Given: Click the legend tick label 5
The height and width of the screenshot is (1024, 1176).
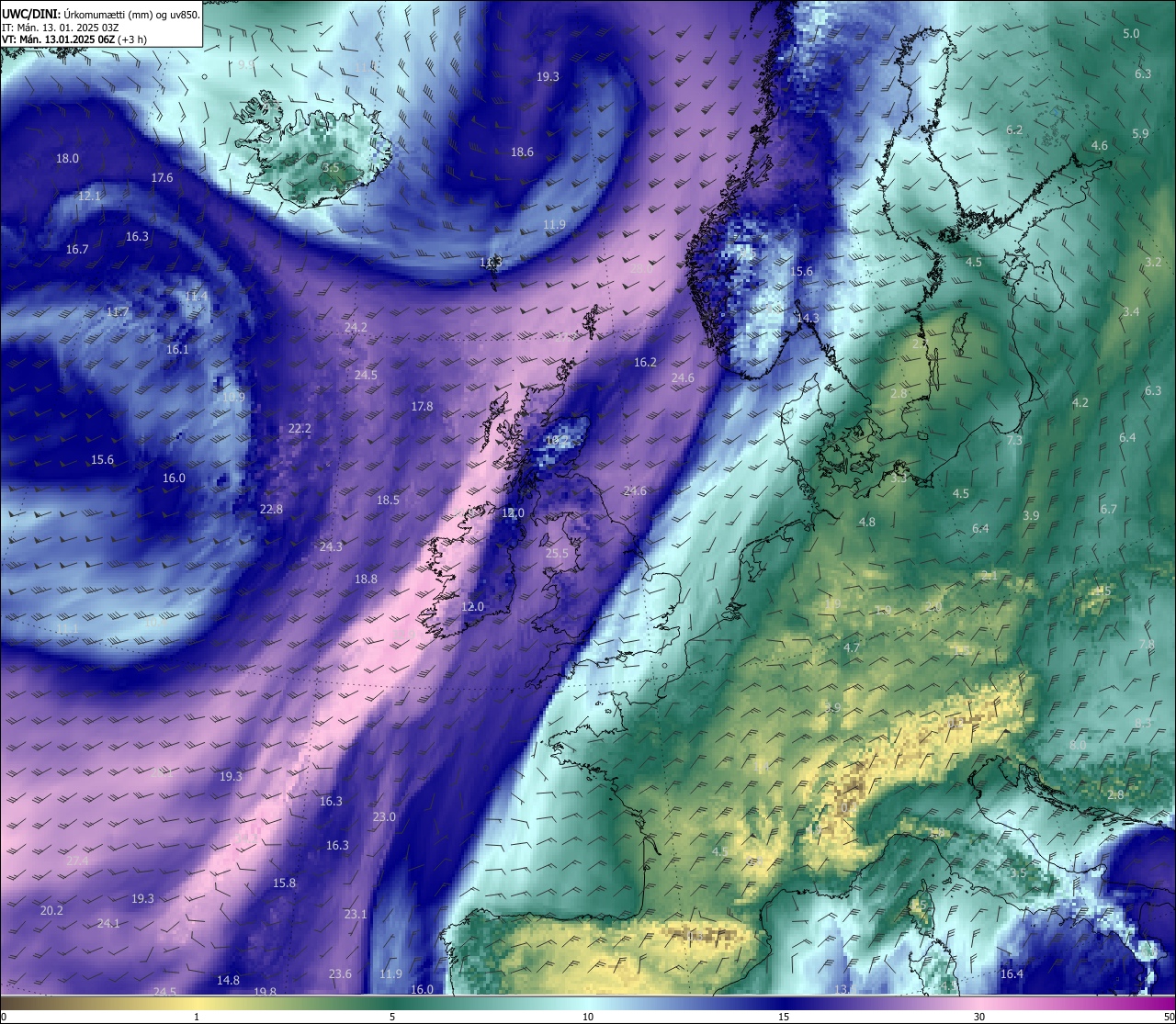Looking at the screenshot, I should coord(392,1017).
